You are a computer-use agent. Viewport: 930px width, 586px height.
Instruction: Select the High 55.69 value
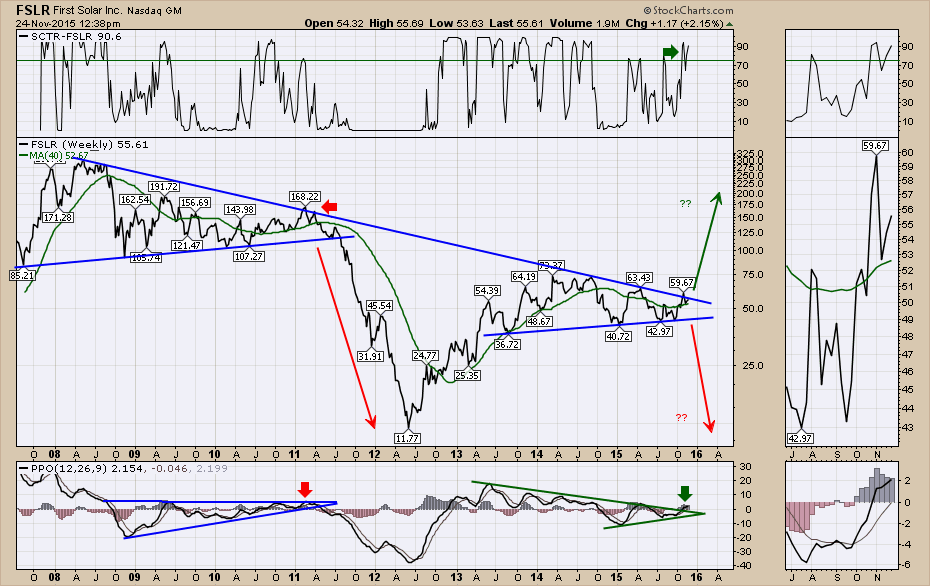(396, 23)
